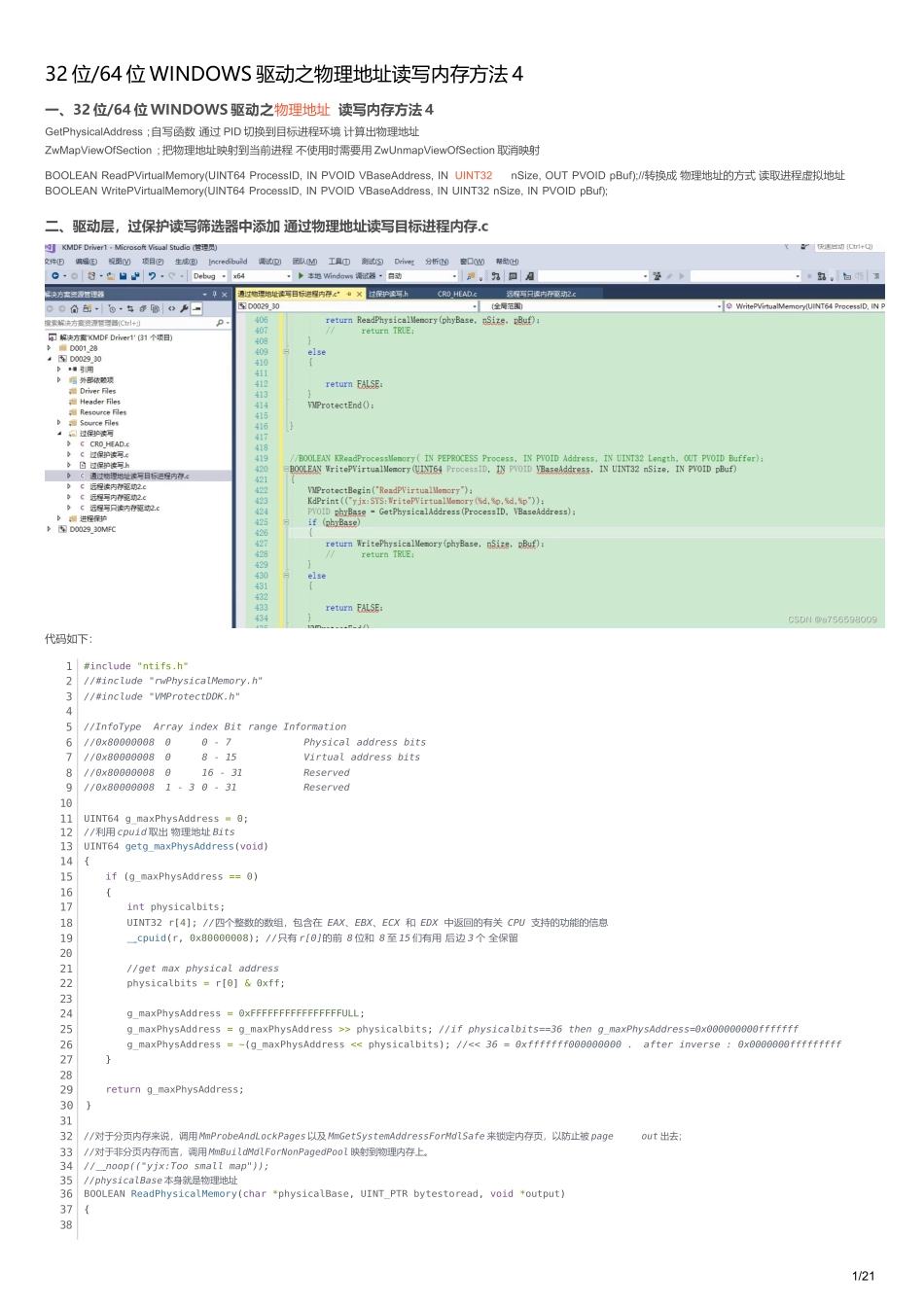Close the active editor tab

(359, 294)
